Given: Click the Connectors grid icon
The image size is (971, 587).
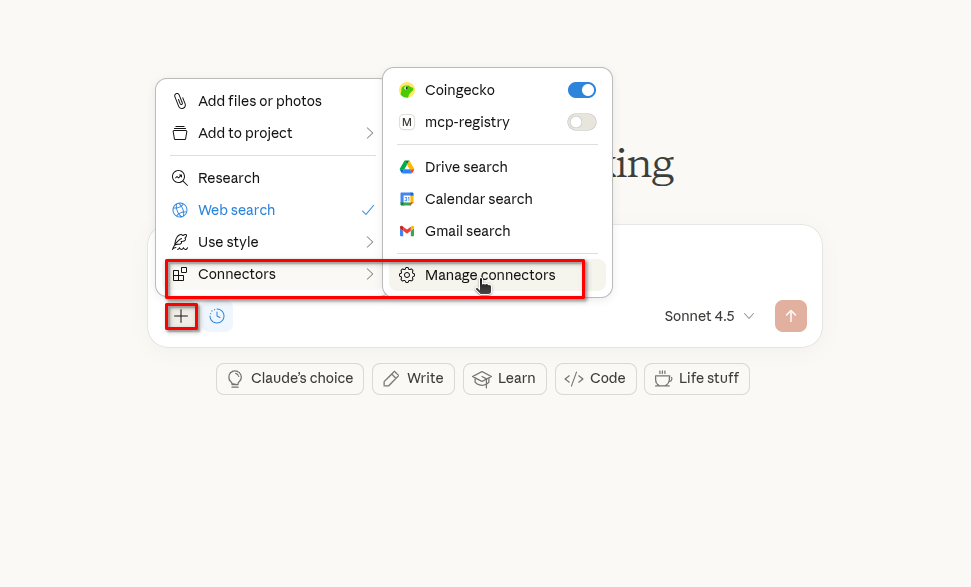Looking at the screenshot, I should tap(180, 274).
